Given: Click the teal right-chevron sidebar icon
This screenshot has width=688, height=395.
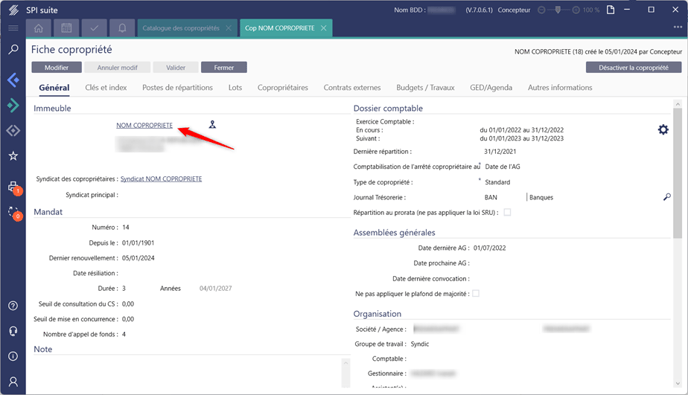Looking at the screenshot, I should click(13, 105).
